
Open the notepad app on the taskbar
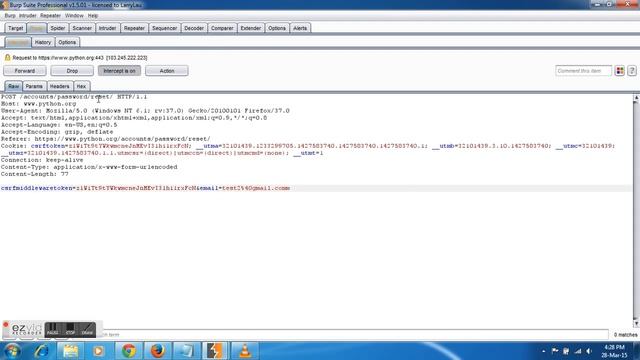186,351
